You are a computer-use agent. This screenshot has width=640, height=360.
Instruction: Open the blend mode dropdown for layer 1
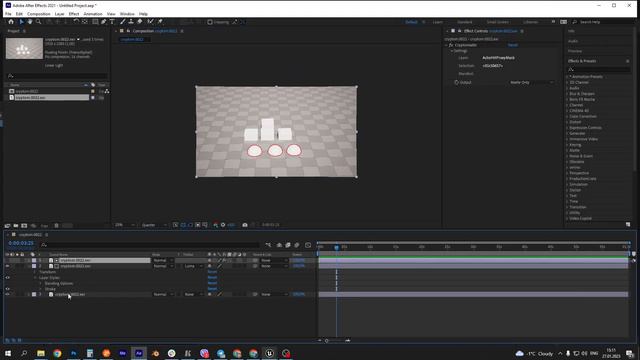click(163, 260)
